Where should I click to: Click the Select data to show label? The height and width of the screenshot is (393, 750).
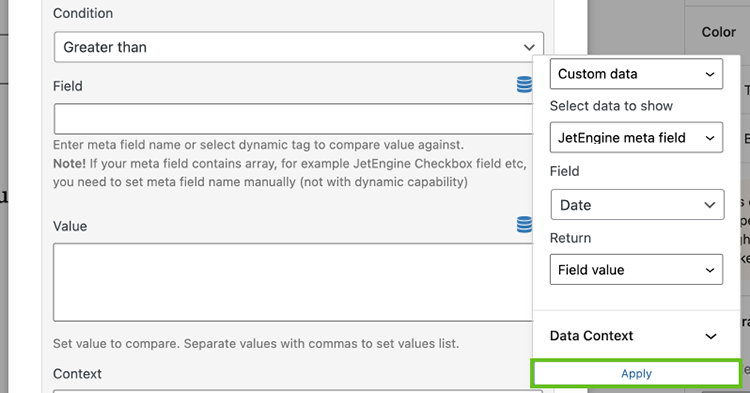point(611,106)
